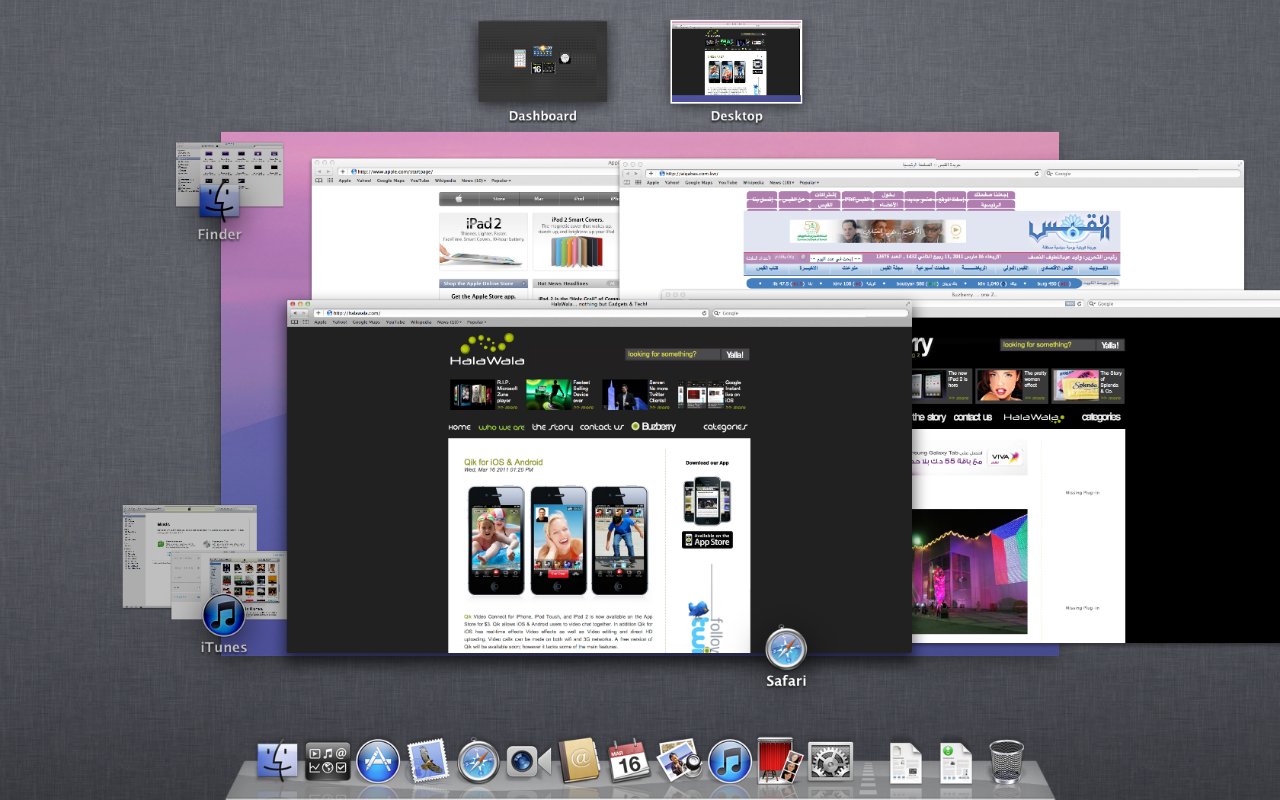Screen dimensions: 1280x800
Task: Click the Google search field in the Alquds window
Action: click(1141, 173)
